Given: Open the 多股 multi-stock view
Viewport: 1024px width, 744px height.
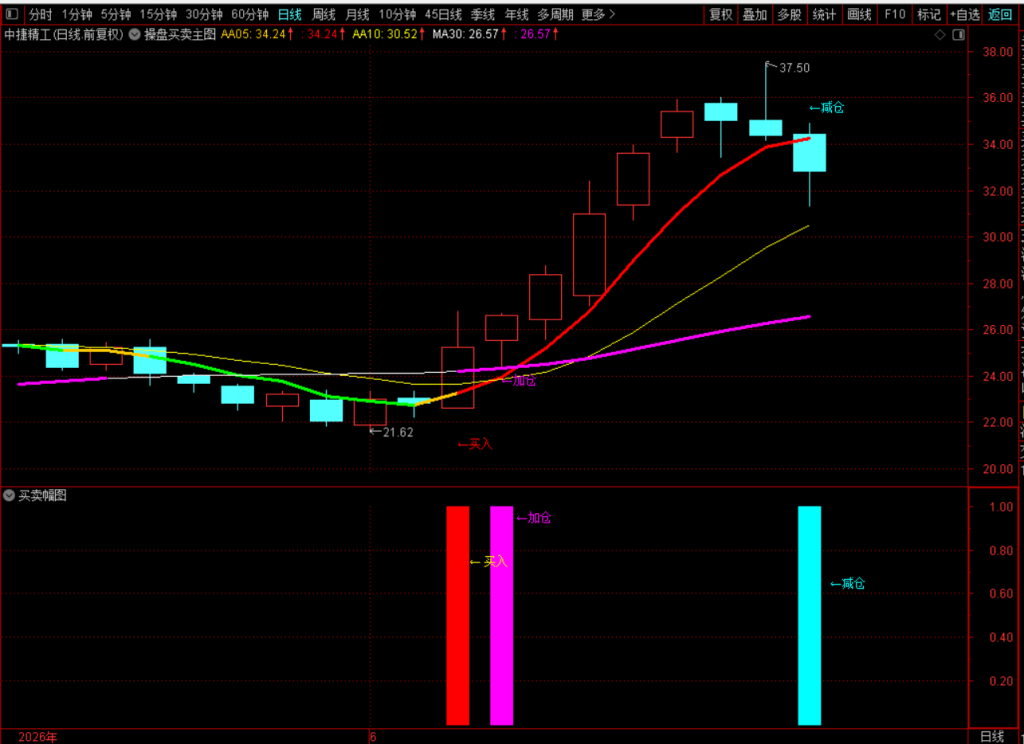Looking at the screenshot, I should click(x=789, y=14).
